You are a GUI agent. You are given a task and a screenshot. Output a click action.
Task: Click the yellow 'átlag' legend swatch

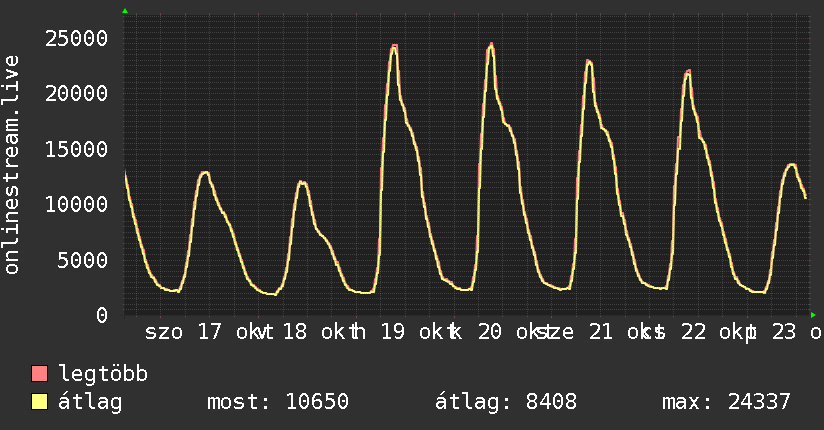[39, 402]
